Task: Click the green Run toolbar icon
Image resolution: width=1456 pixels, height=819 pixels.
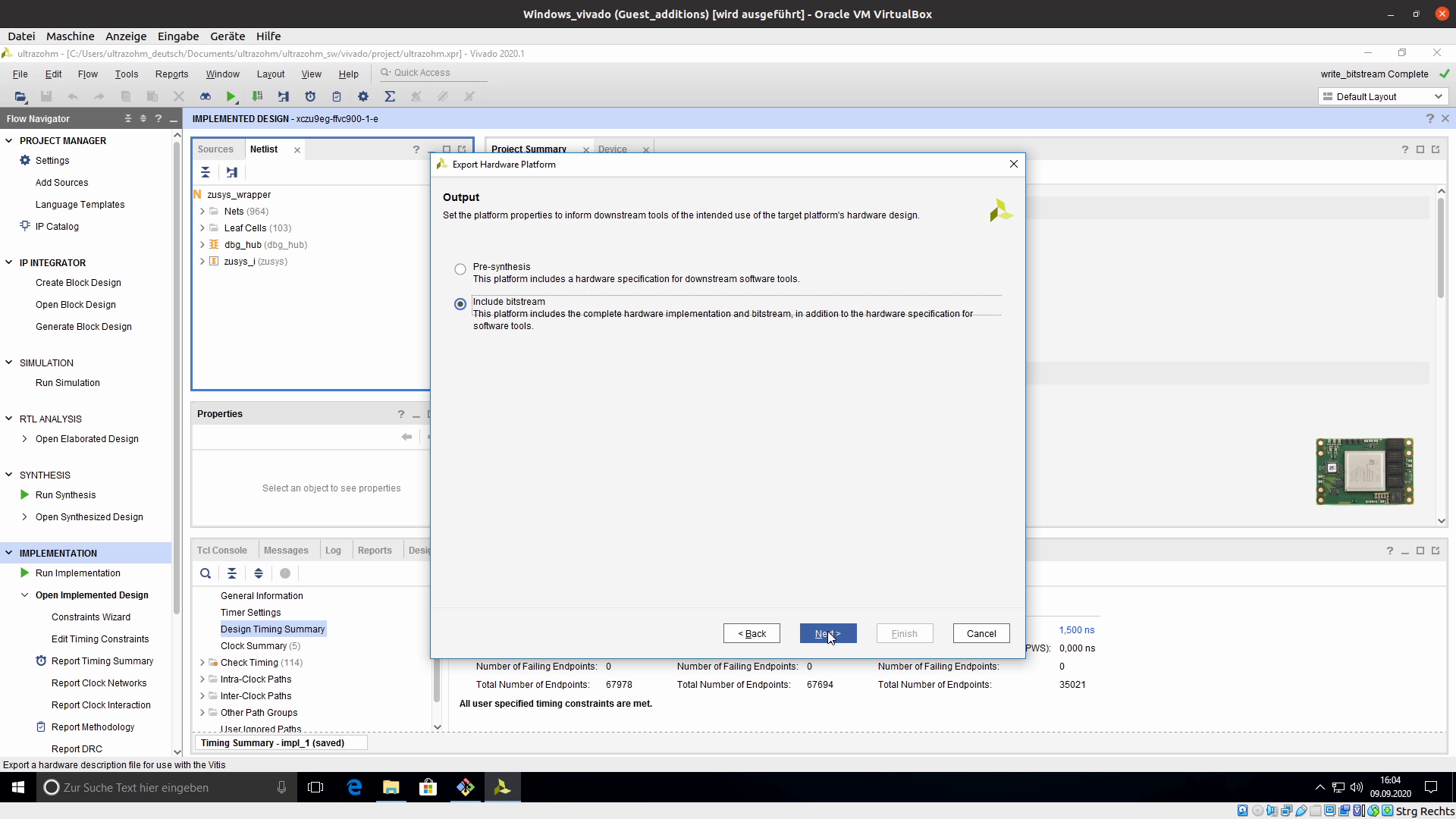Action: (231, 96)
